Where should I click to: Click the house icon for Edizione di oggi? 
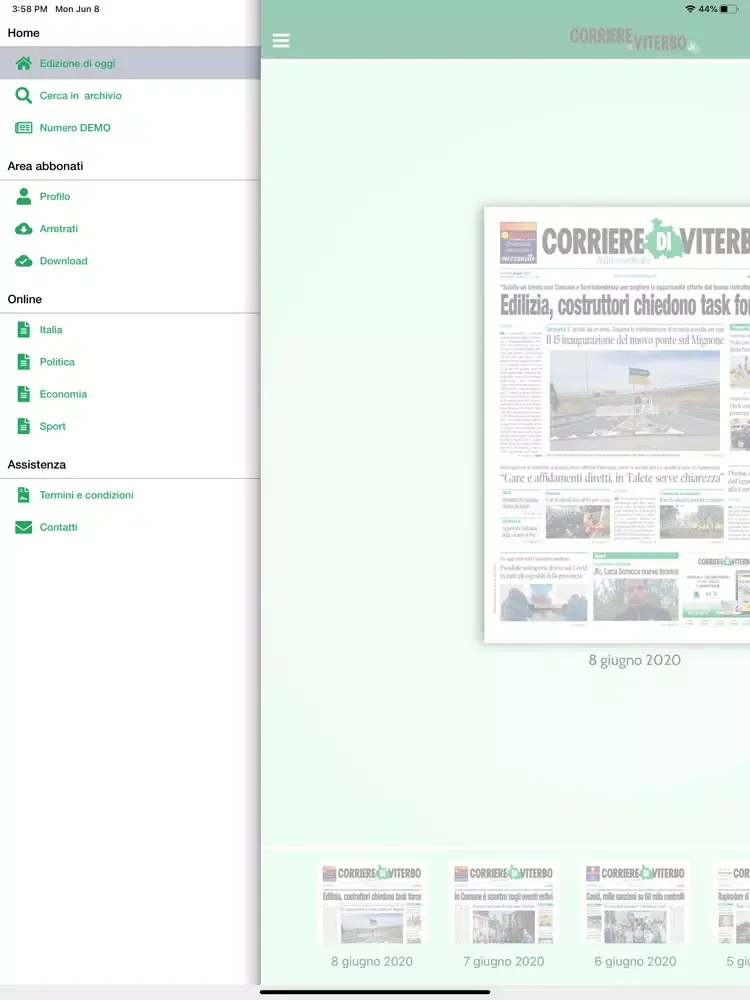click(24, 63)
